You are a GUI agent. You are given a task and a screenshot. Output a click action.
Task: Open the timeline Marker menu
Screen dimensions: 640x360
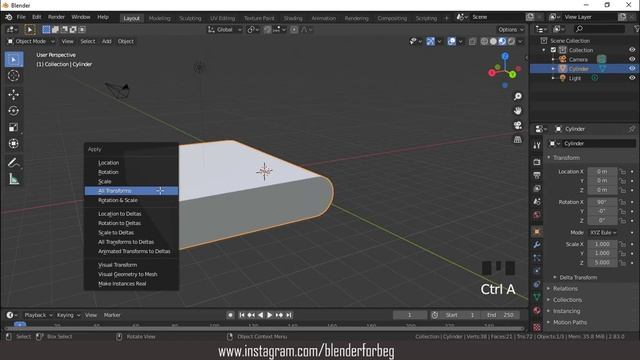[x=112, y=315]
